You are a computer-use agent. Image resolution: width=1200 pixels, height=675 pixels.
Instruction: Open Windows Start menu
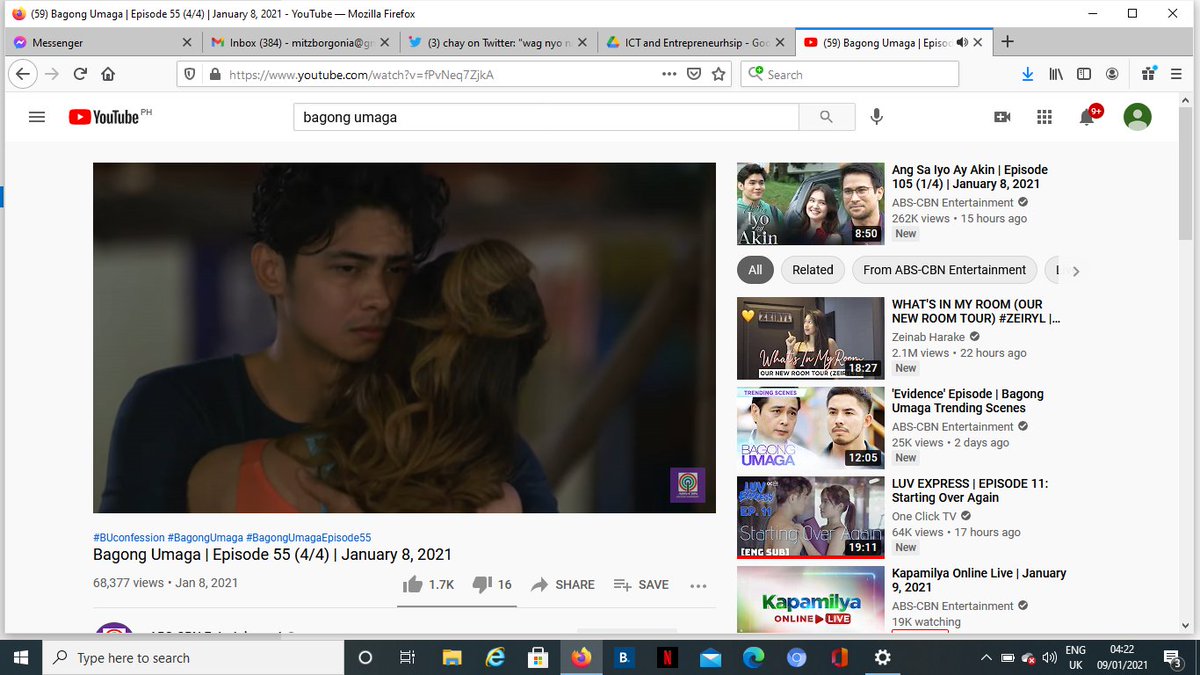(x=21, y=657)
